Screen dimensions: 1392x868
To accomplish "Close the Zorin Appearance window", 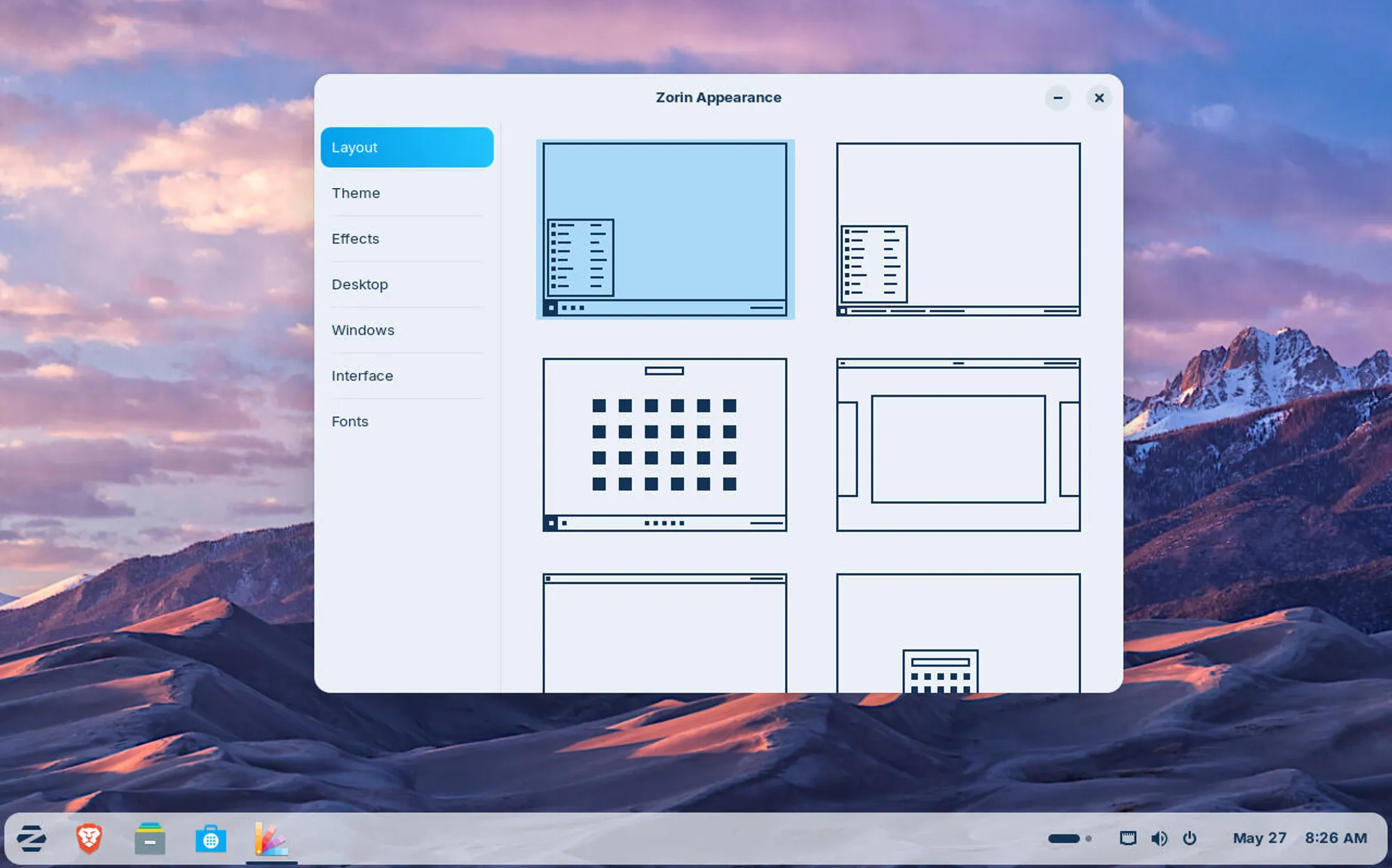I will (1099, 98).
